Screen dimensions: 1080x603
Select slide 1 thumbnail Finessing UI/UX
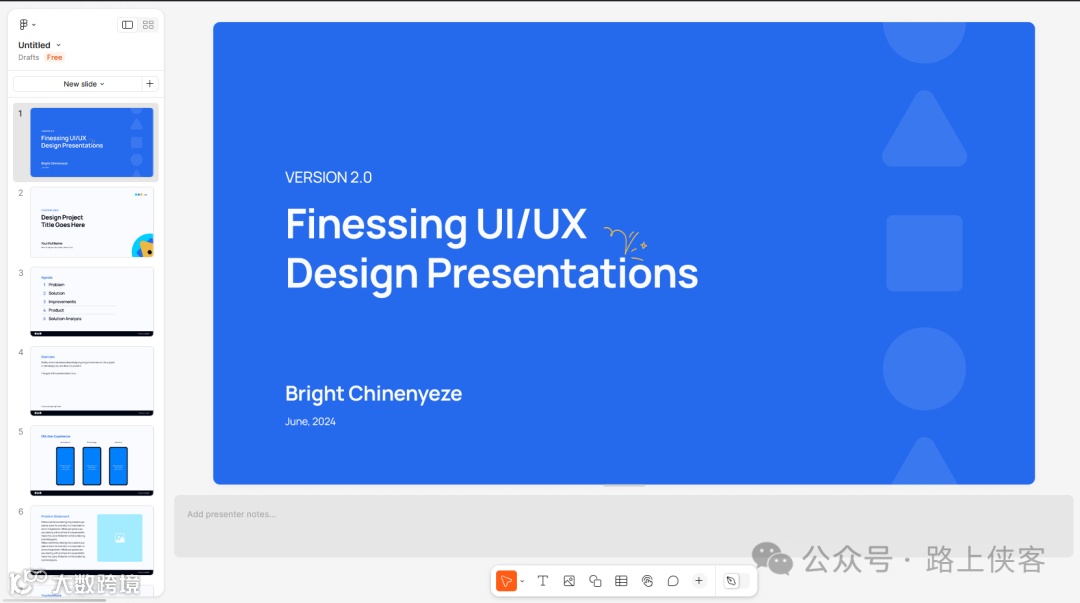pos(92,142)
